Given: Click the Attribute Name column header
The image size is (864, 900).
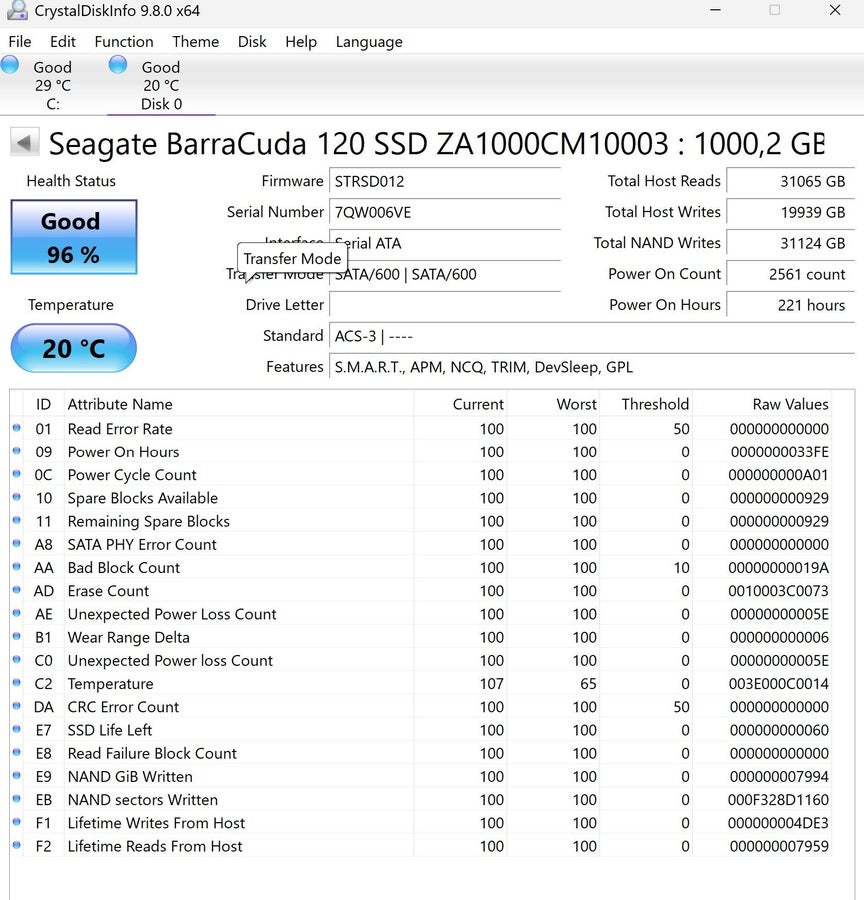Looking at the screenshot, I should (x=239, y=404).
